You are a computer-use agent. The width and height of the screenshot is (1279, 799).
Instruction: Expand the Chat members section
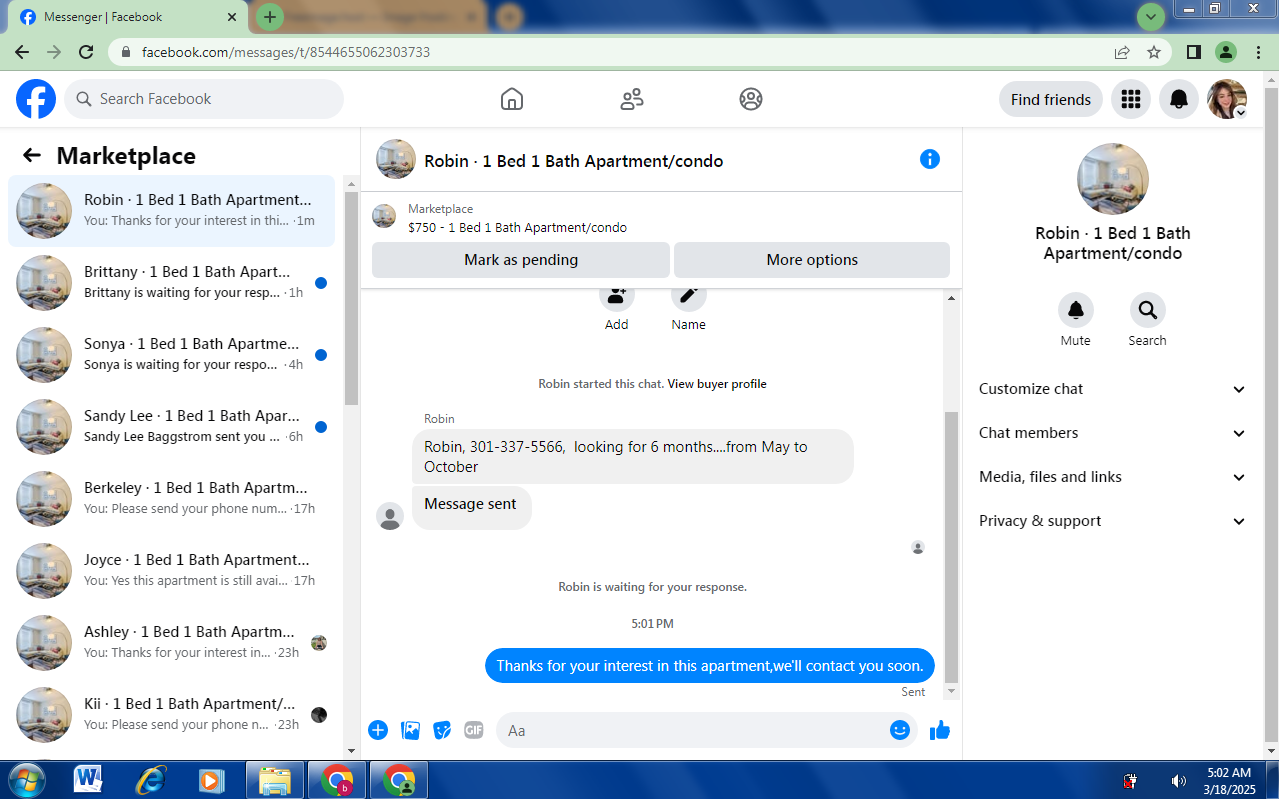click(x=1113, y=433)
